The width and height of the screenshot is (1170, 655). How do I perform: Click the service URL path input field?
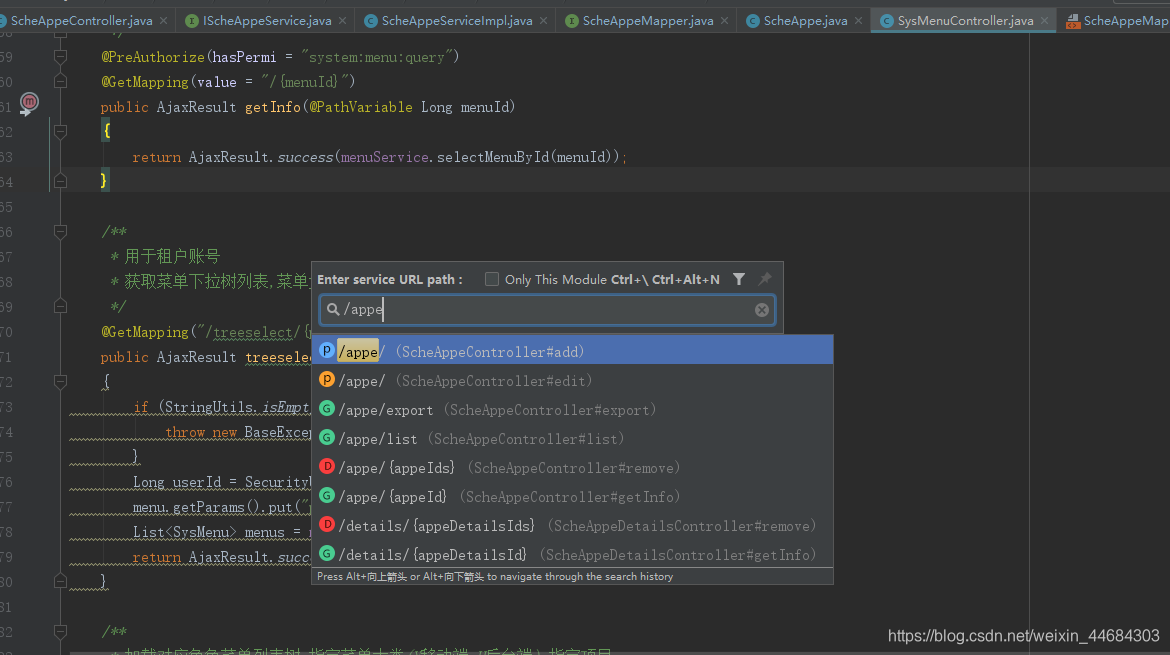point(548,310)
